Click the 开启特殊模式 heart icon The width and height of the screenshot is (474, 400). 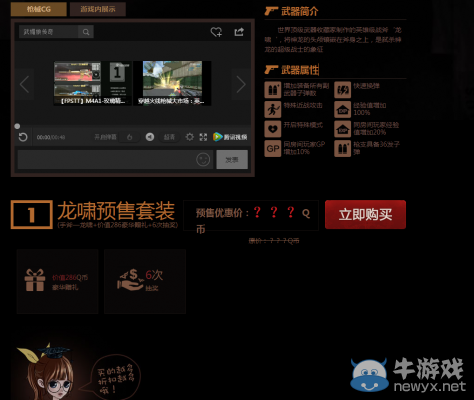(273, 129)
